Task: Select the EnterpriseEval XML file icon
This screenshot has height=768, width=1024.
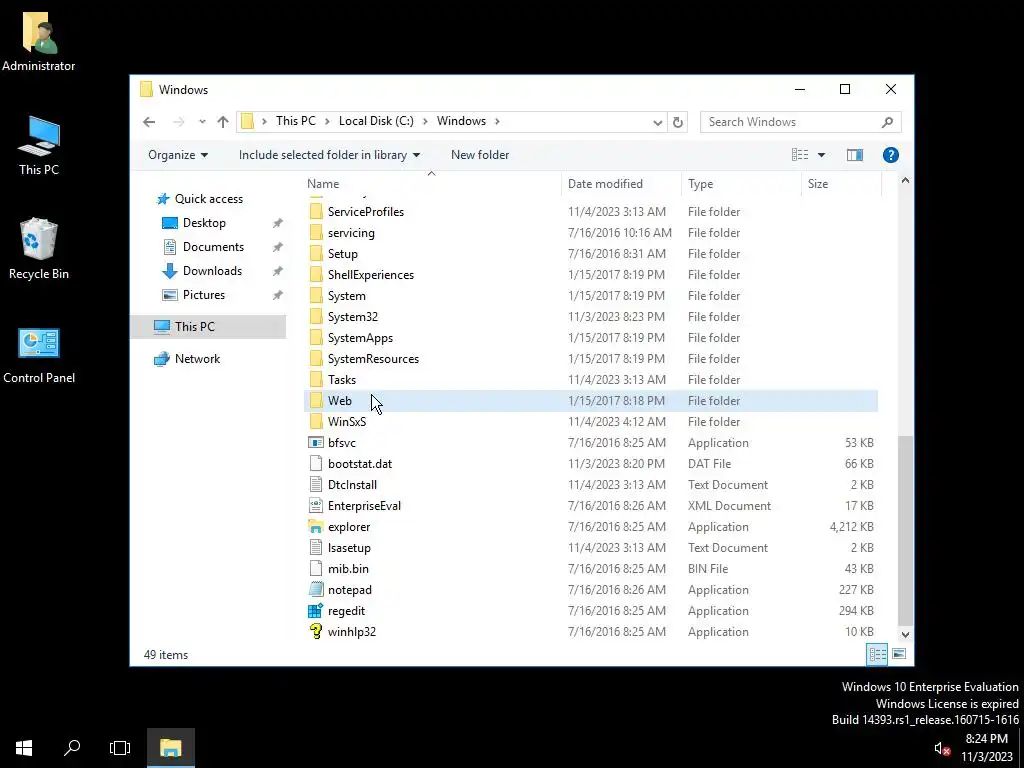Action: (x=316, y=505)
